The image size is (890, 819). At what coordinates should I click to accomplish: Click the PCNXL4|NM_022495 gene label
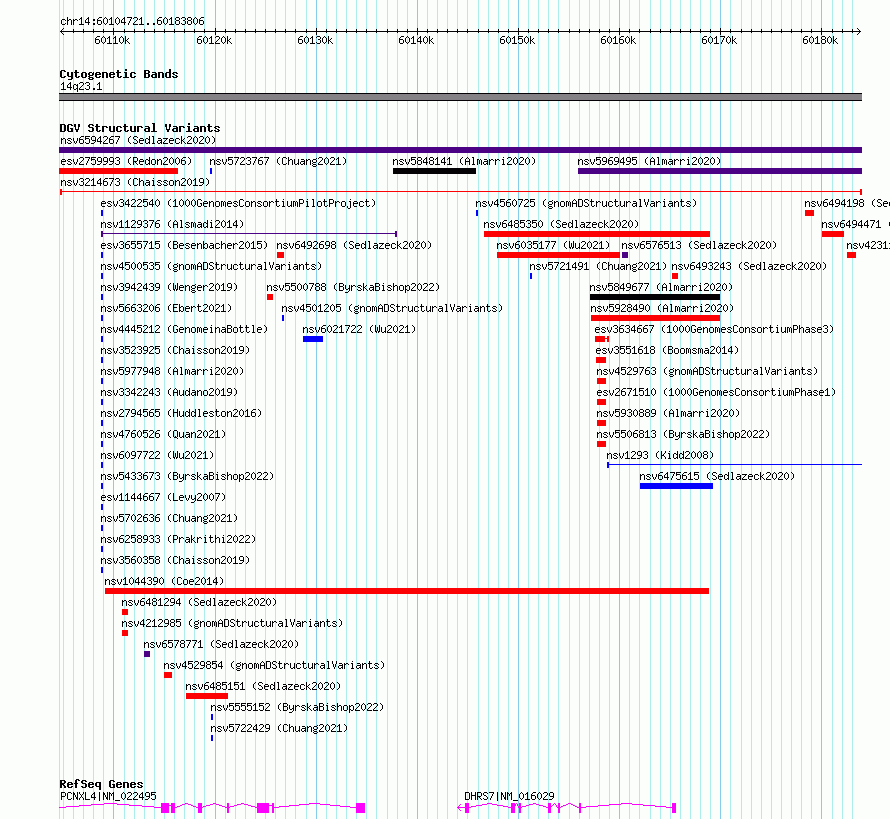(108, 796)
